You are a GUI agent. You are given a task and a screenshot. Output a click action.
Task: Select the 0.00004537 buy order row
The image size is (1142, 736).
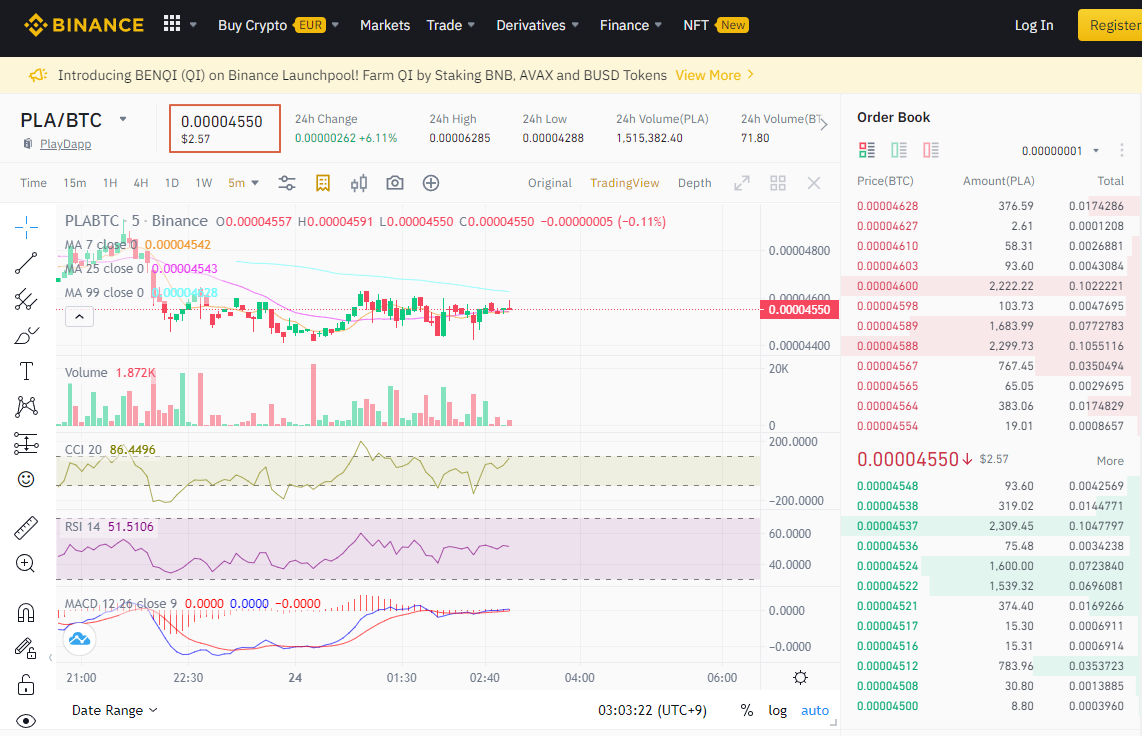(x=991, y=526)
